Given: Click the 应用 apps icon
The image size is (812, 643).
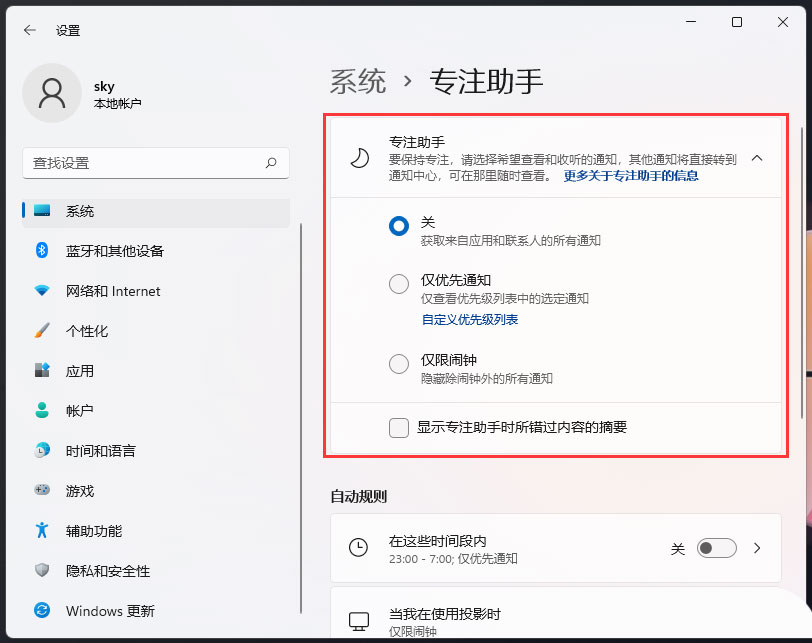Looking at the screenshot, I should pos(42,370).
